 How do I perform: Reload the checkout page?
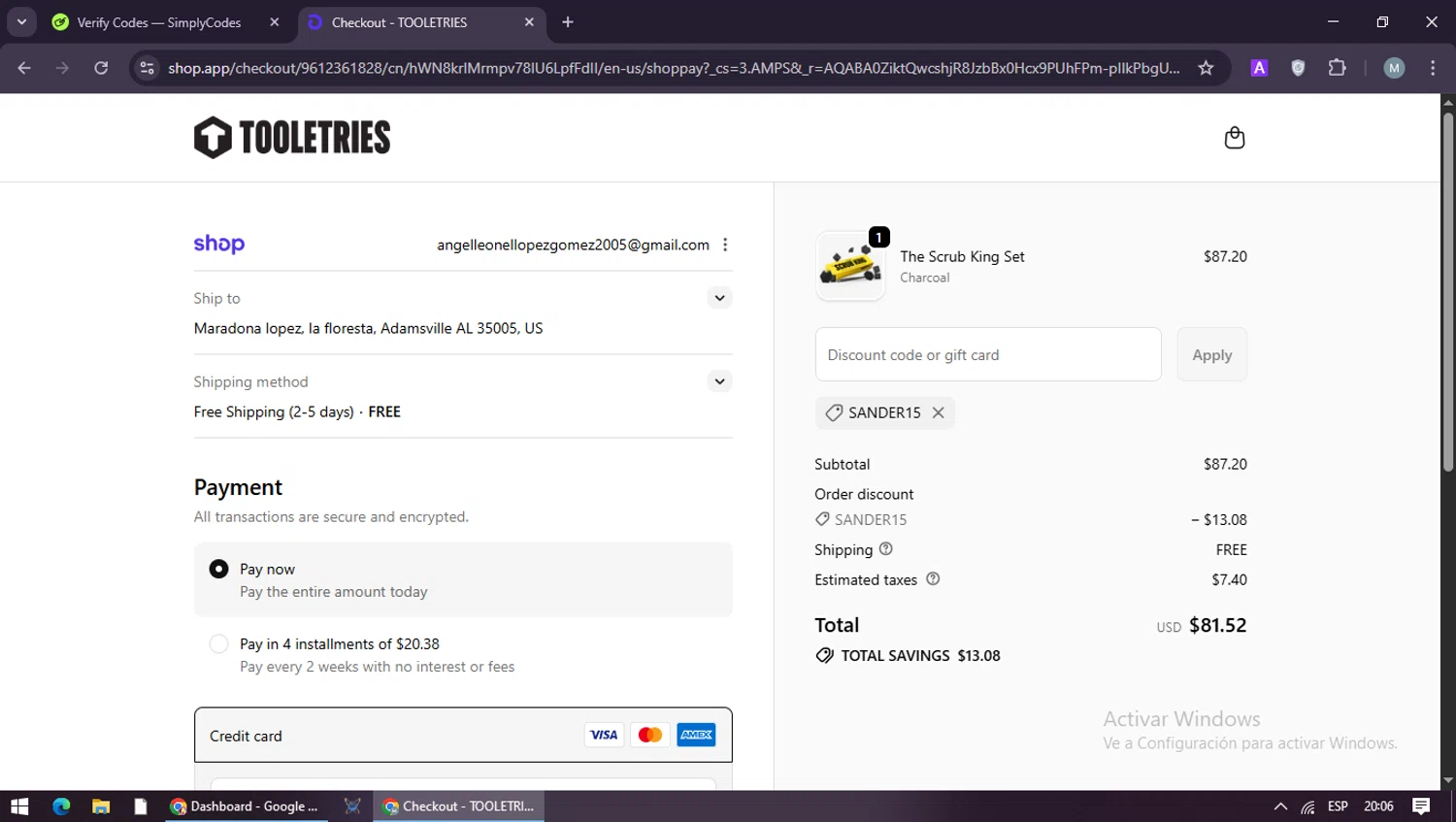pos(101,68)
